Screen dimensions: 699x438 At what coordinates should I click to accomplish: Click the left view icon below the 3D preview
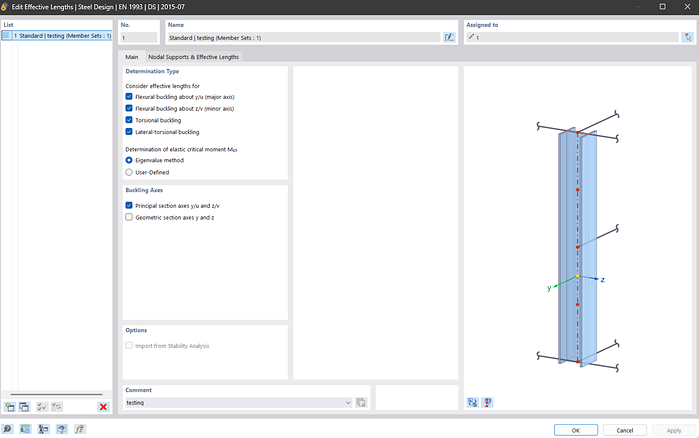473,402
